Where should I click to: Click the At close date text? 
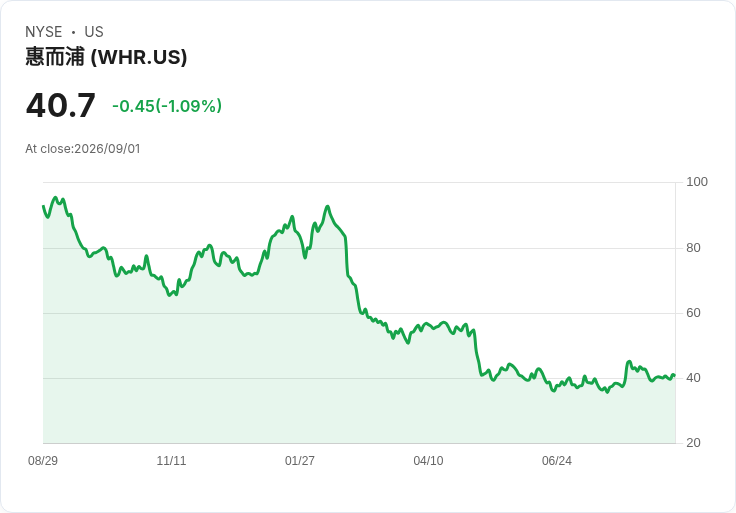pyautogui.click(x=83, y=149)
